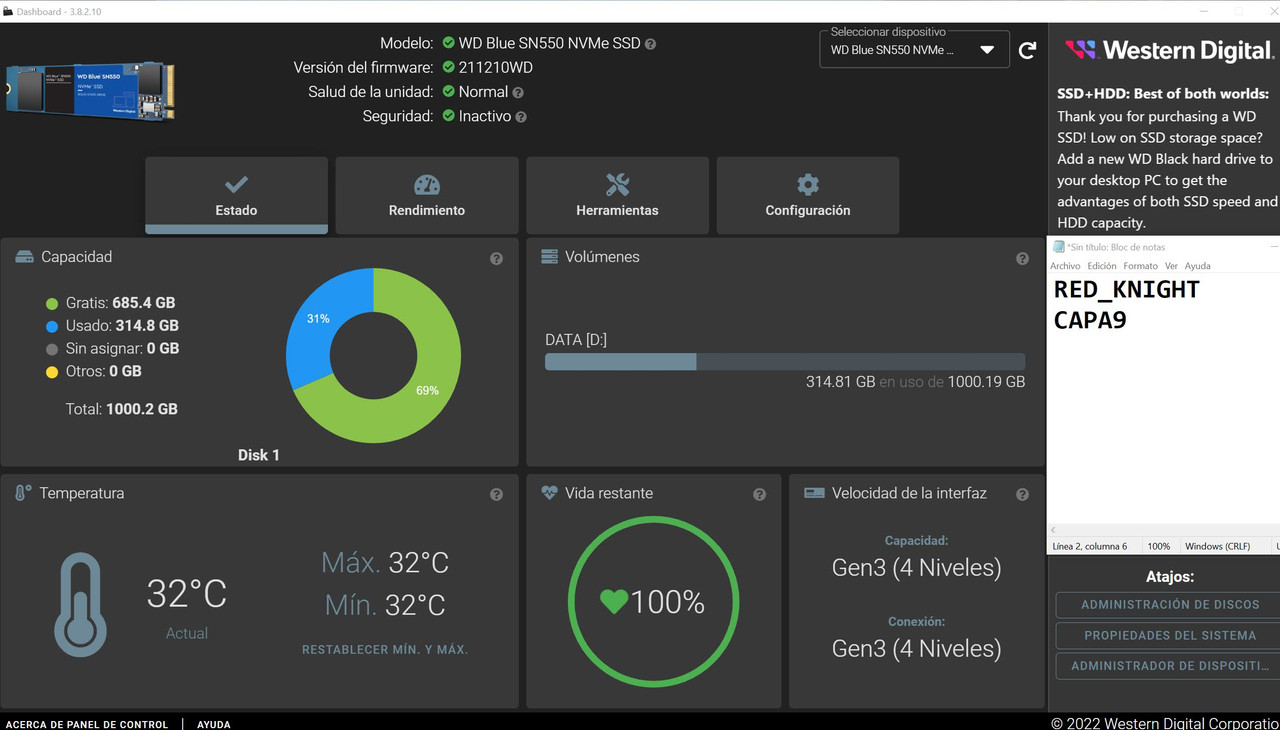Open ADMINISTRADOR DE DISPOSITI... shortcut
Viewport: 1280px width, 730px height.
(x=1168, y=666)
